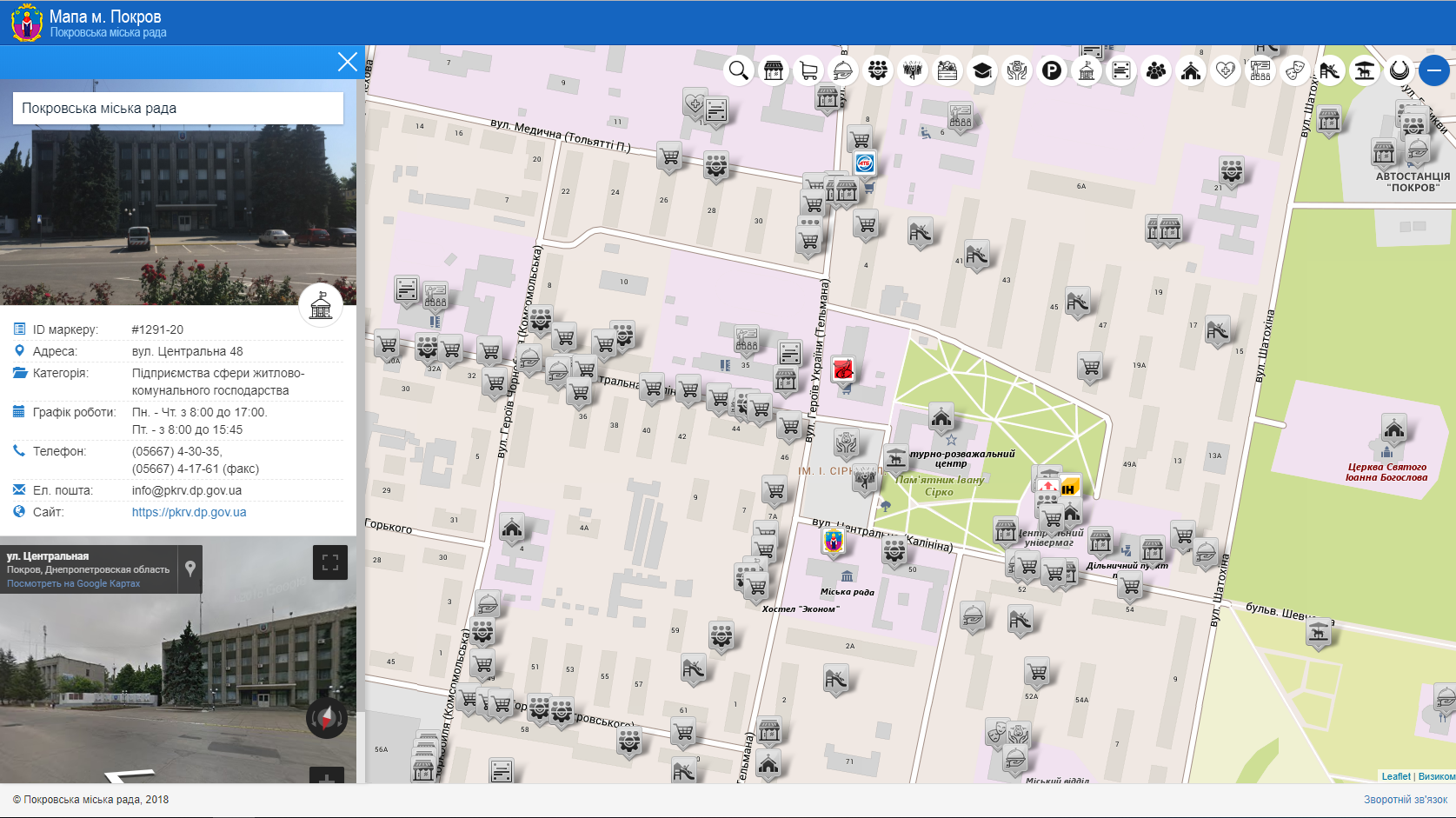Click the ул. Центральная street view heading

(48, 556)
